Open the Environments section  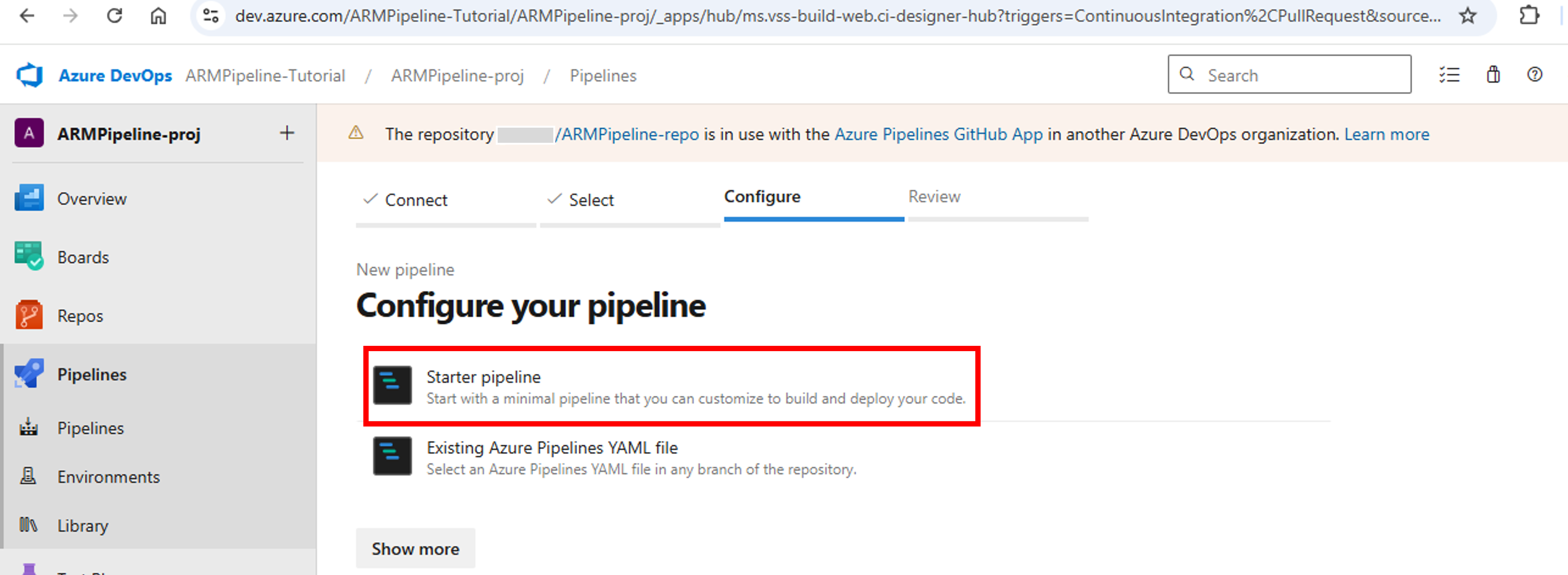click(x=108, y=476)
